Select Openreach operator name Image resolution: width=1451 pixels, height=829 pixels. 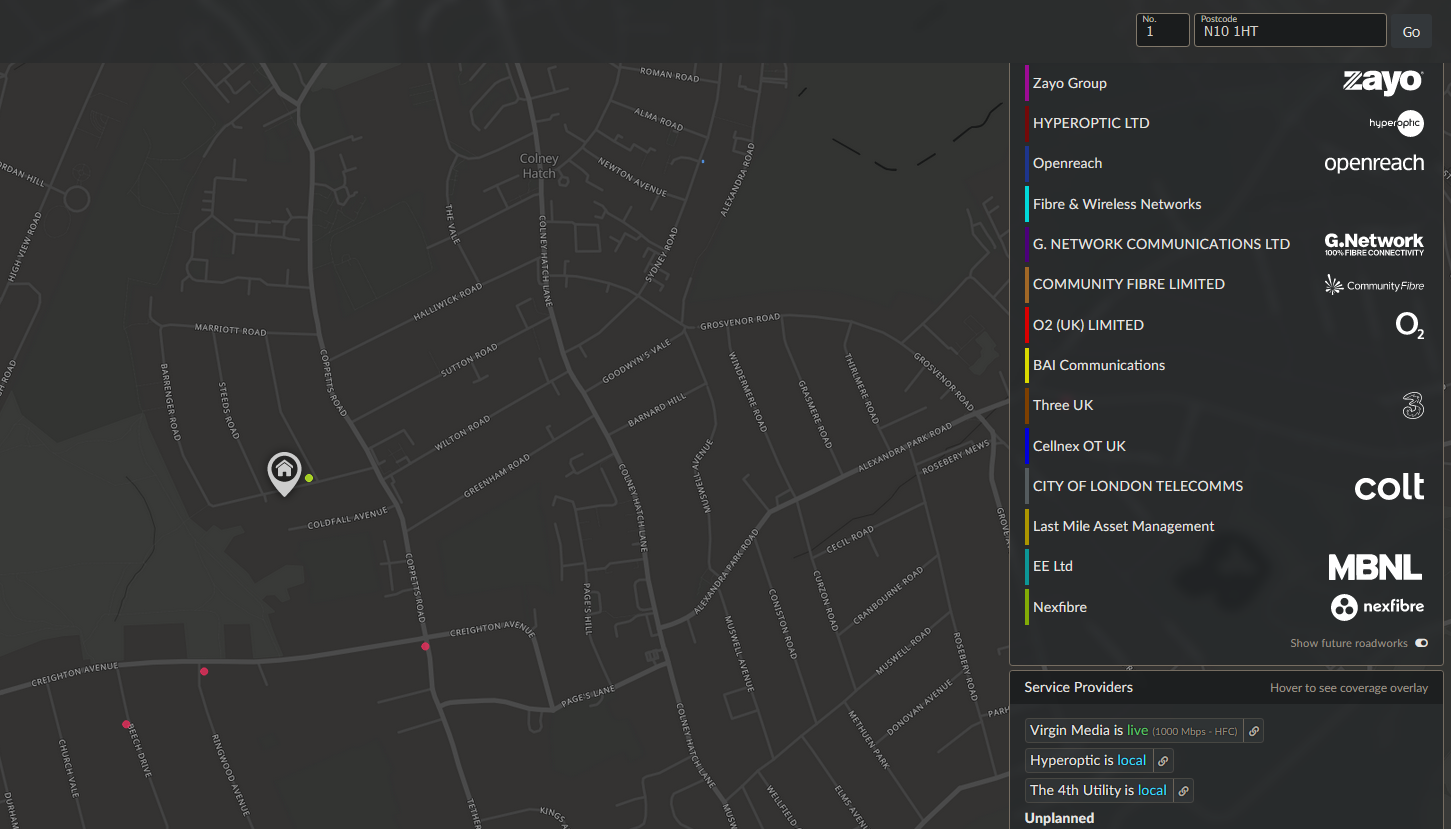[x=1067, y=163]
